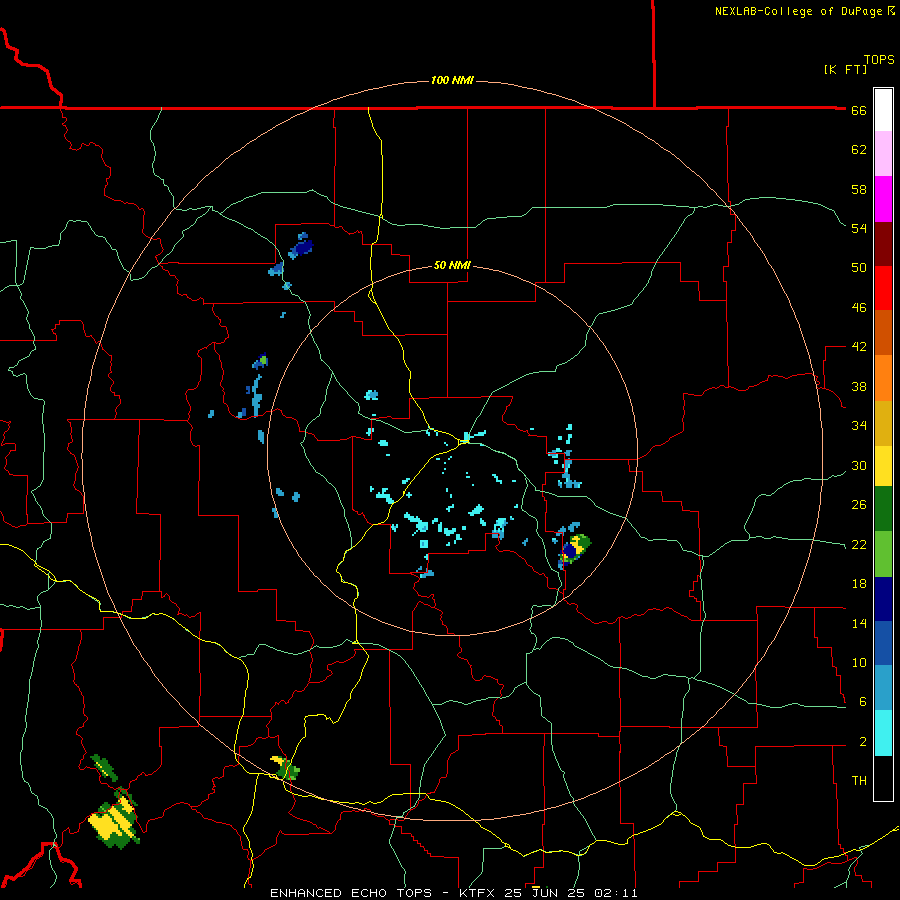
Task: Click the 100 NMI range ring label
Action: click(452, 80)
